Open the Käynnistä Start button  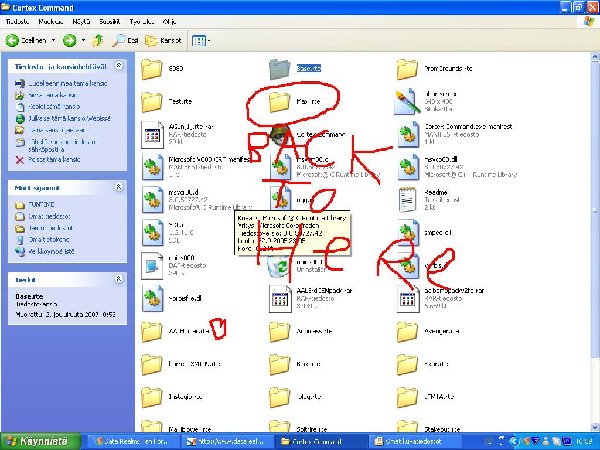40,441
